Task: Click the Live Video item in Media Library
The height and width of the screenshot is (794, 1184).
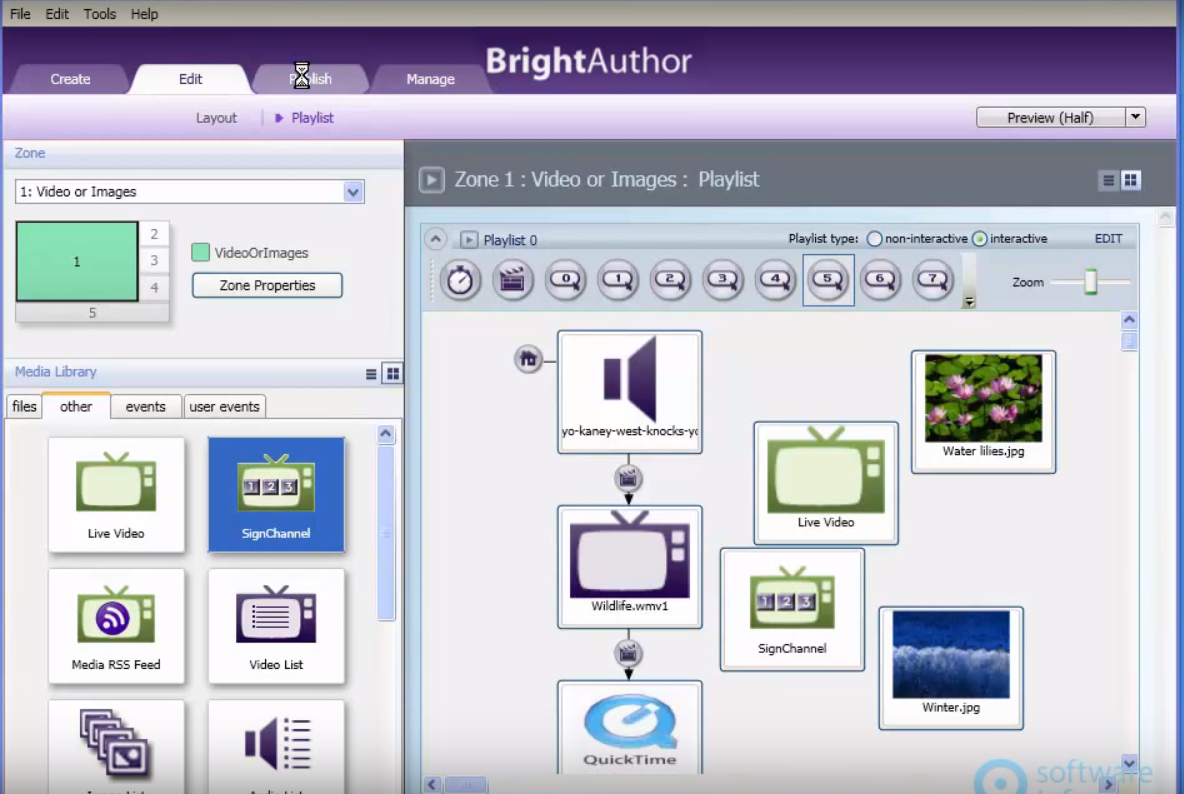Action: click(116, 494)
